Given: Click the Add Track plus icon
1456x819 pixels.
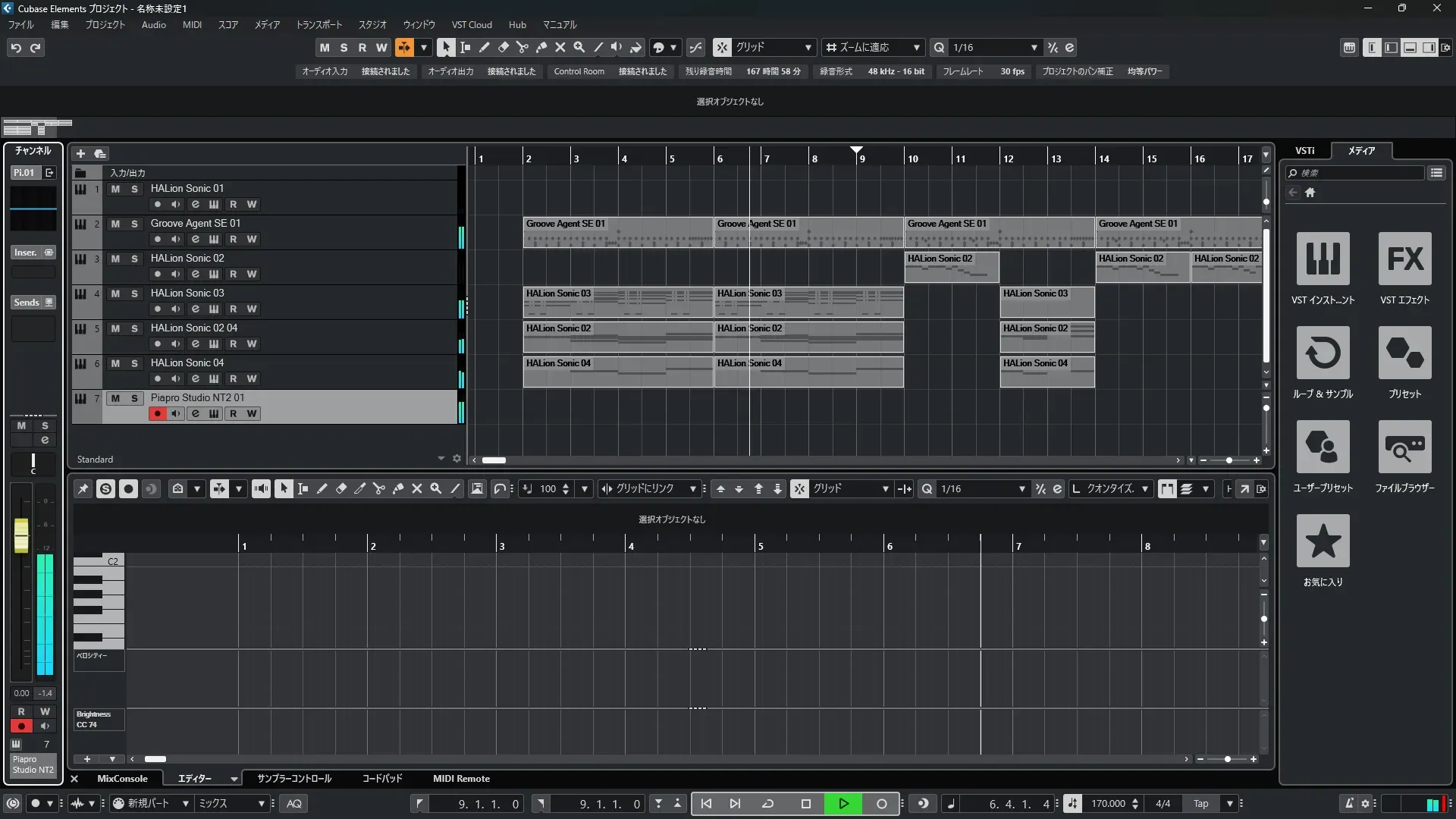Looking at the screenshot, I should tap(80, 153).
